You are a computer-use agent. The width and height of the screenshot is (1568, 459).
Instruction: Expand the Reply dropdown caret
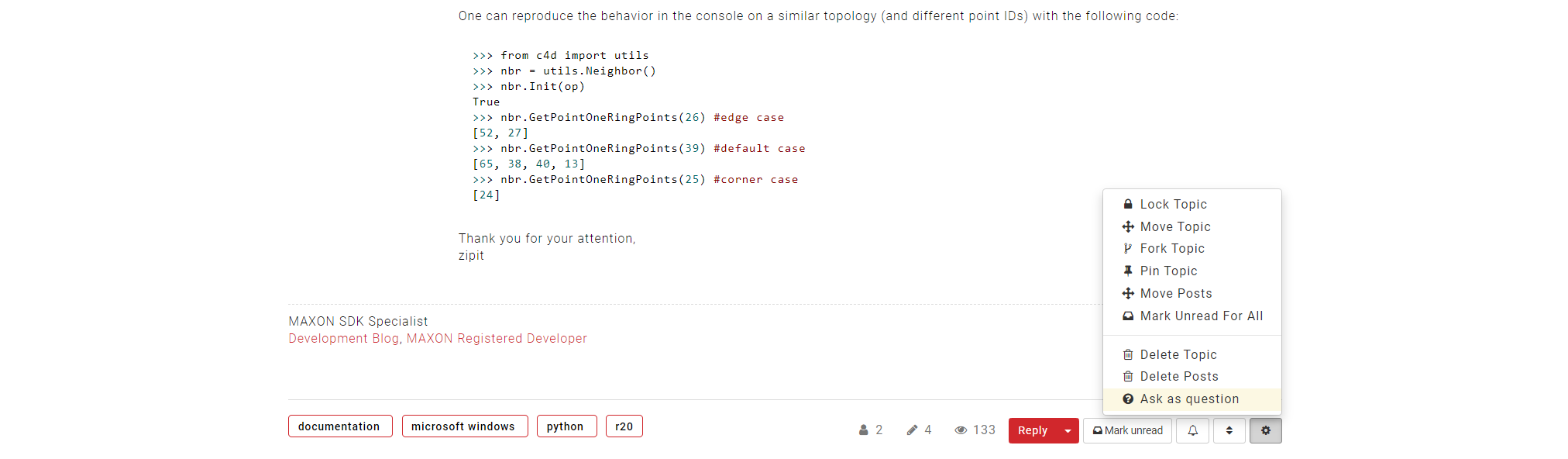pyautogui.click(x=1068, y=430)
